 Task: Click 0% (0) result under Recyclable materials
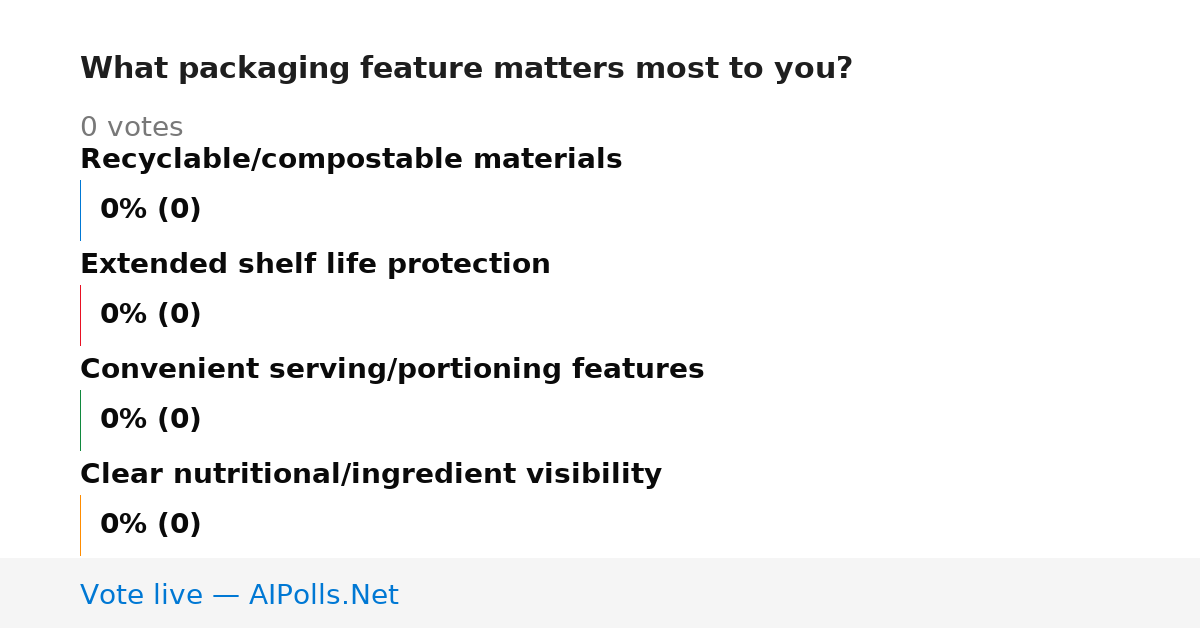pos(150,210)
